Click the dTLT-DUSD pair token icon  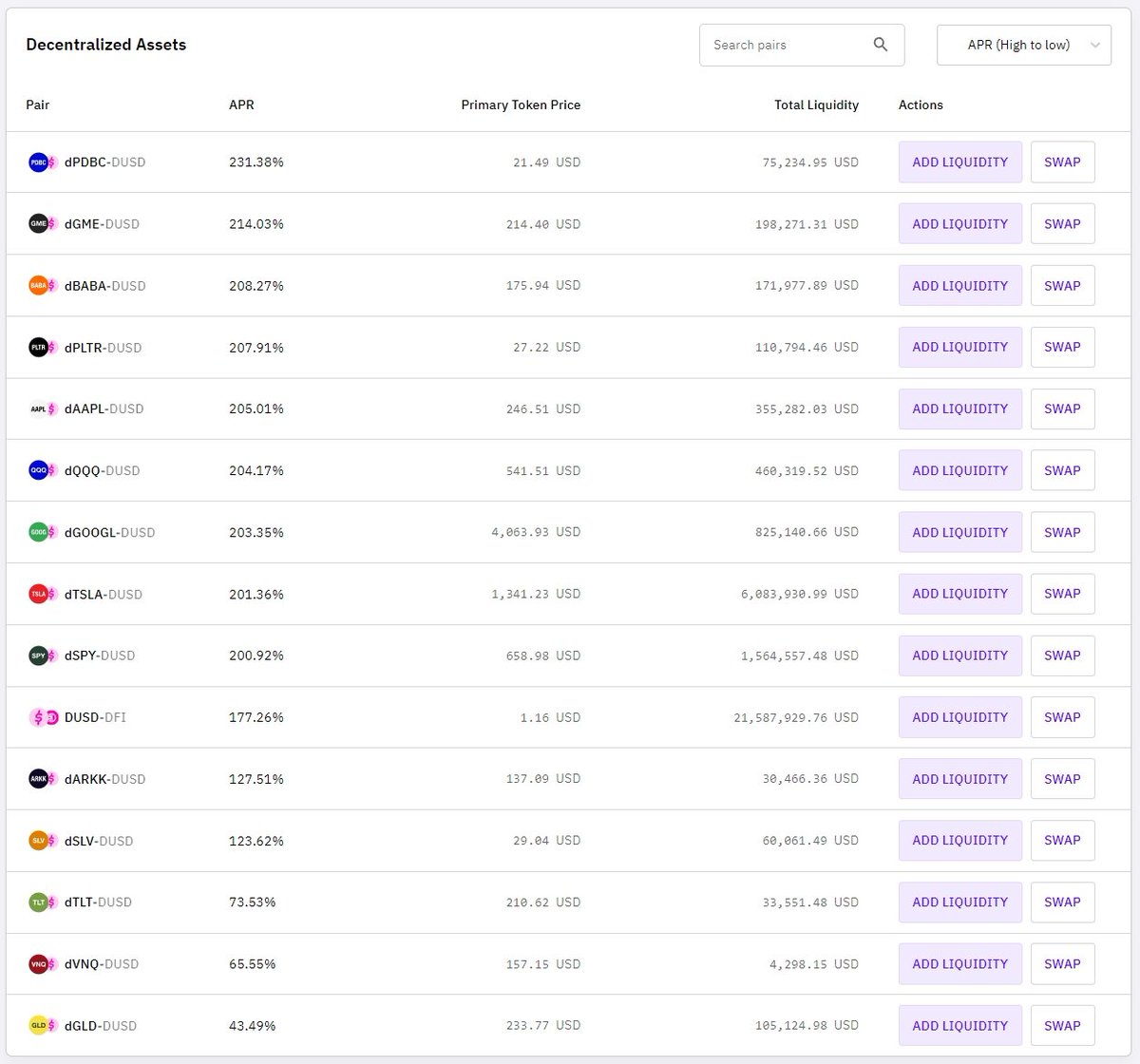point(44,902)
